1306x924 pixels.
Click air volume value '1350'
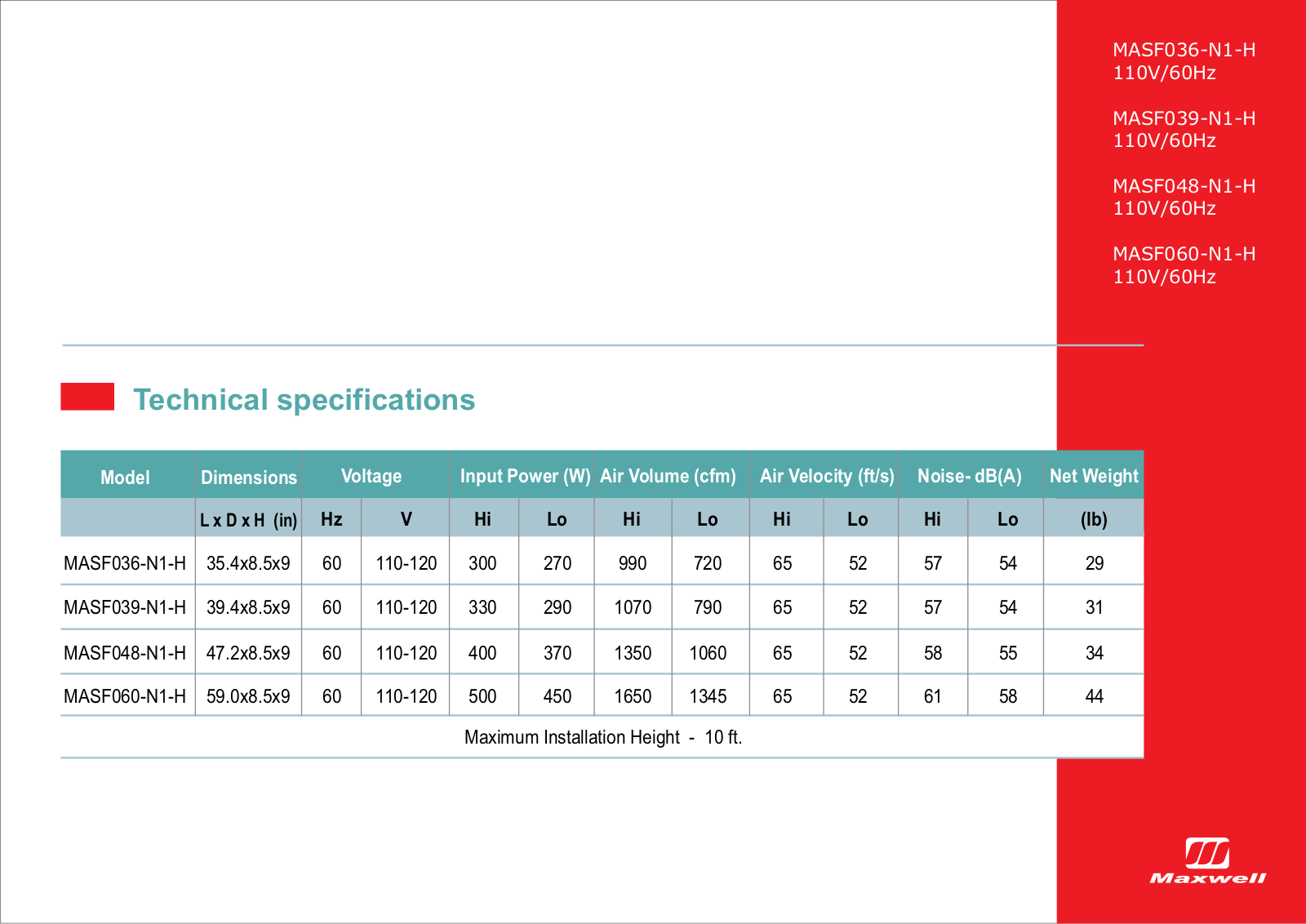[x=633, y=653]
